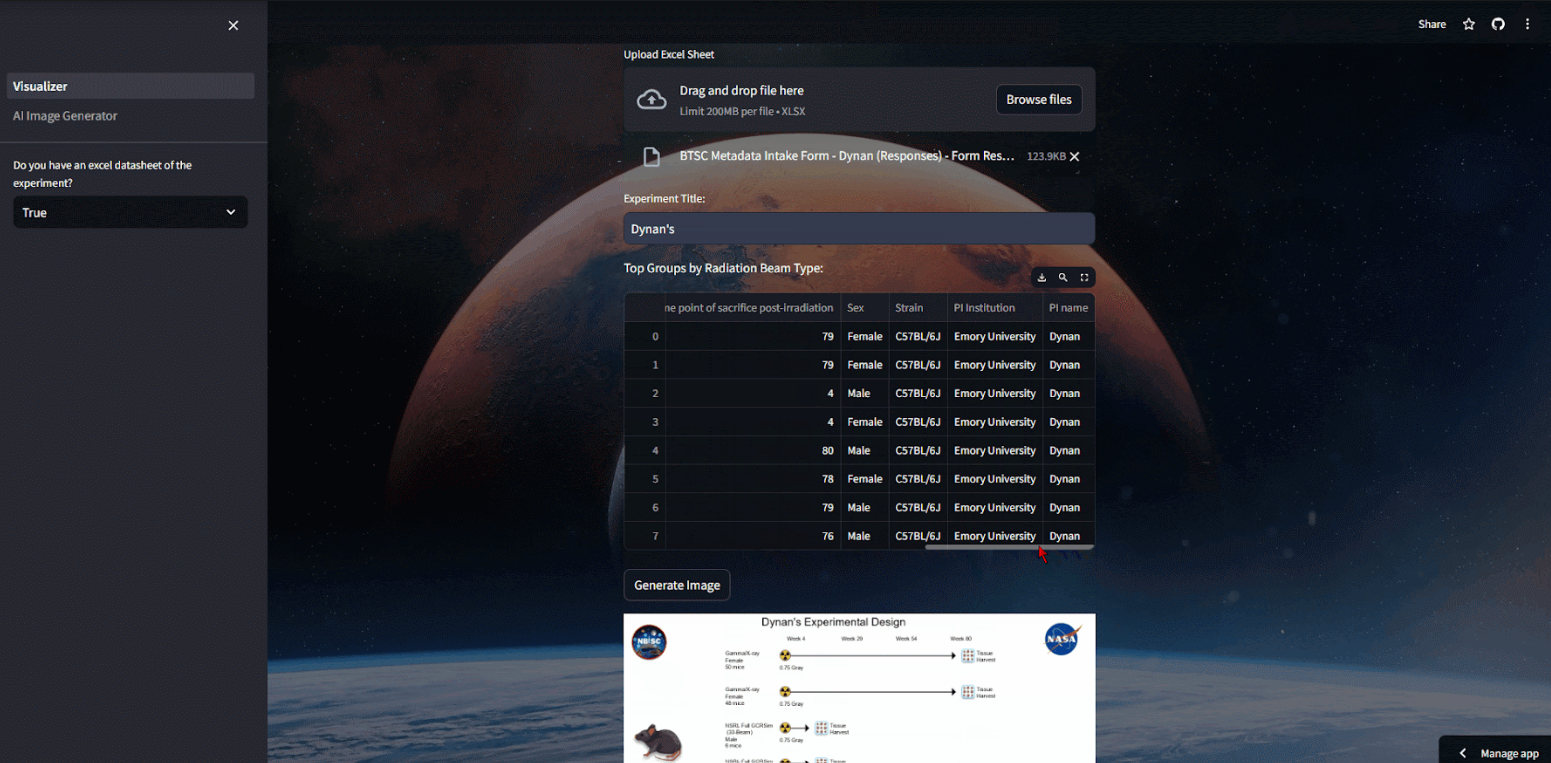Click the star favorite icon
Image resolution: width=1551 pixels, height=763 pixels.
pos(1468,24)
